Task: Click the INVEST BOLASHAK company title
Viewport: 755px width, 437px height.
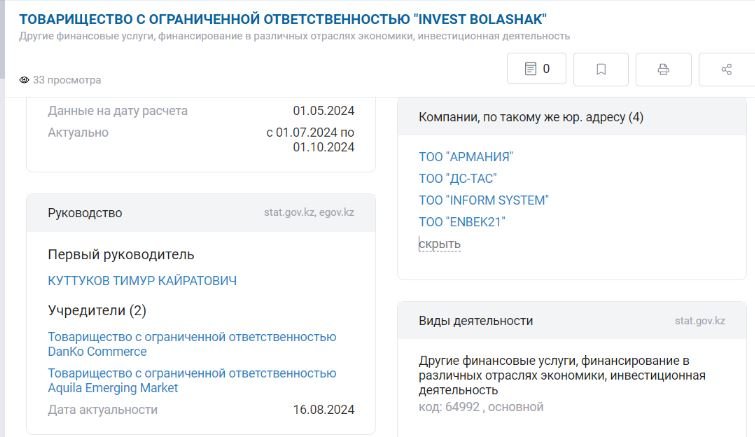Action: (x=283, y=19)
